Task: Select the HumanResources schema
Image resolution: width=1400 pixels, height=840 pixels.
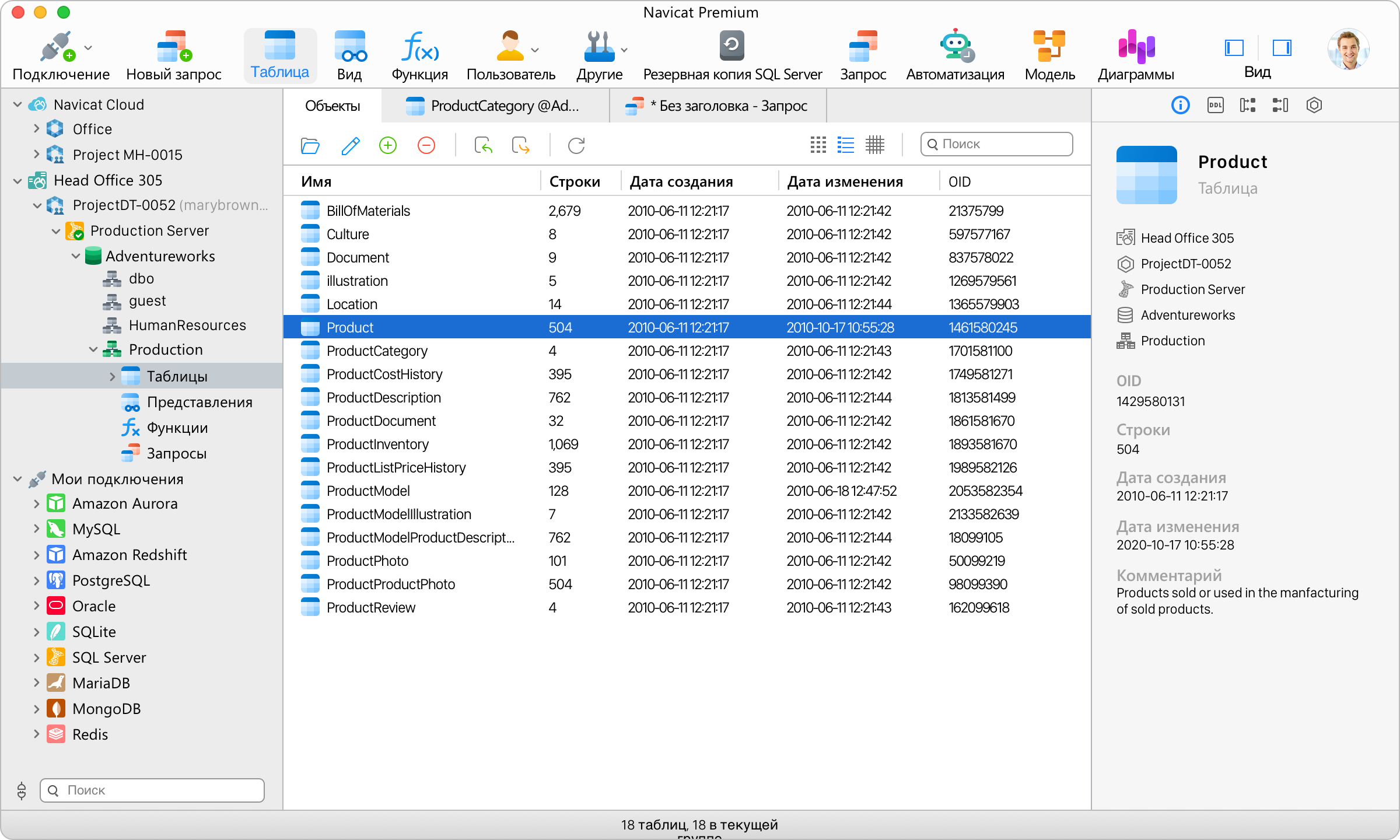Action: 187,325
